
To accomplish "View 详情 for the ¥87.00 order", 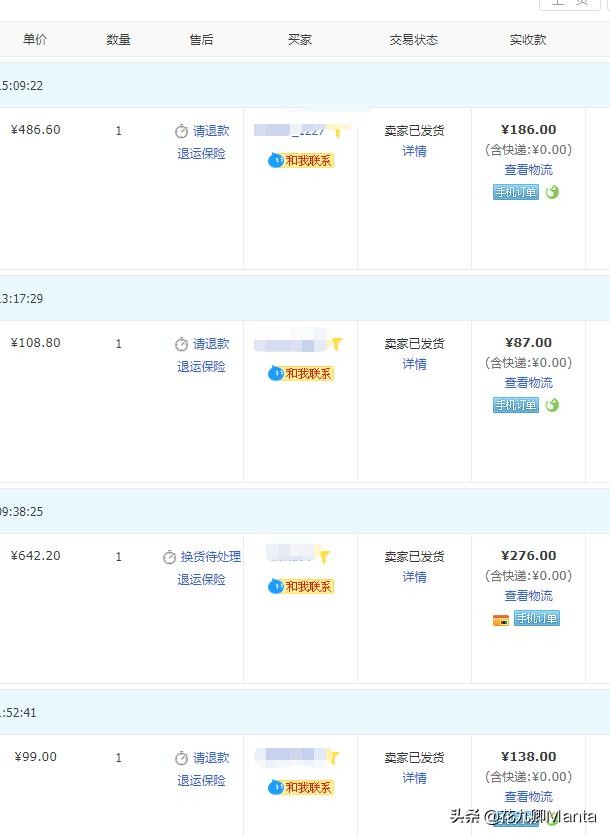I will tap(415, 364).
